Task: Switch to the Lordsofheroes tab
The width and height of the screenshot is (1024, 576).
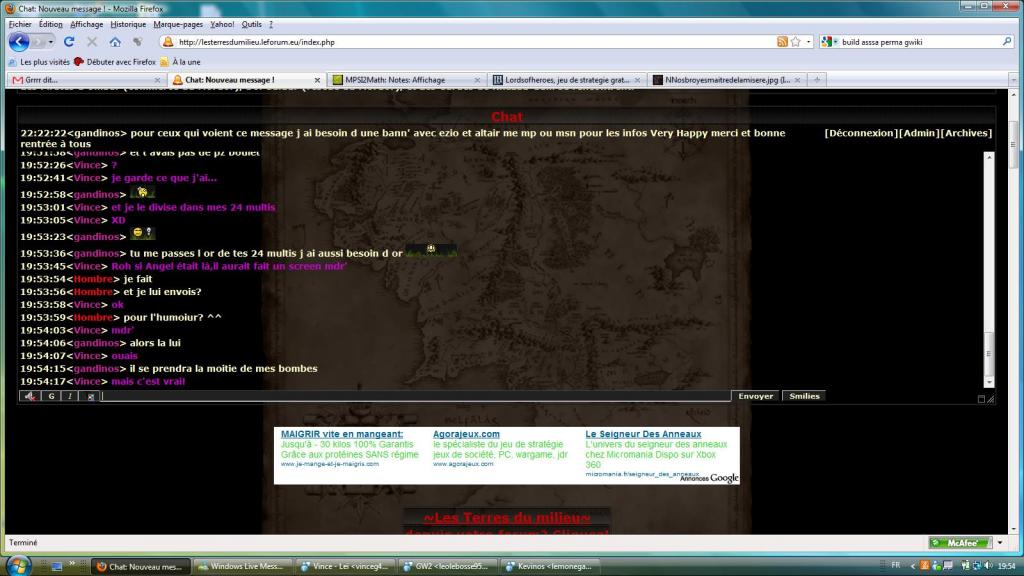Action: (x=566, y=80)
